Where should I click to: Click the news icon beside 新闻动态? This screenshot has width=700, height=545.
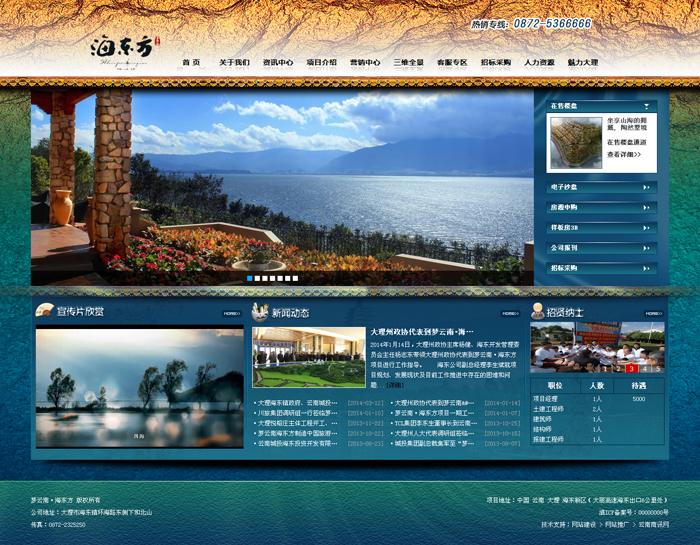click(260, 312)
